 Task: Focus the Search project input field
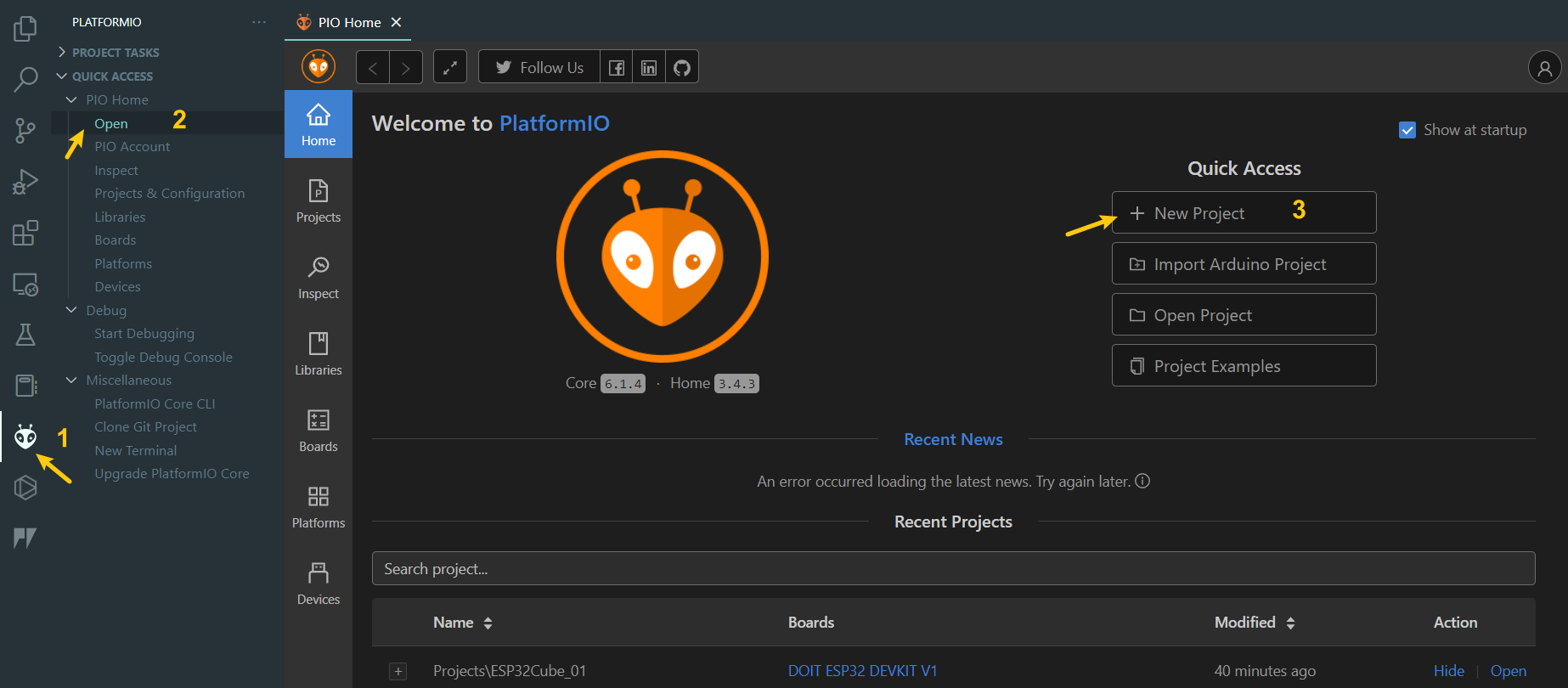(953, 568)
